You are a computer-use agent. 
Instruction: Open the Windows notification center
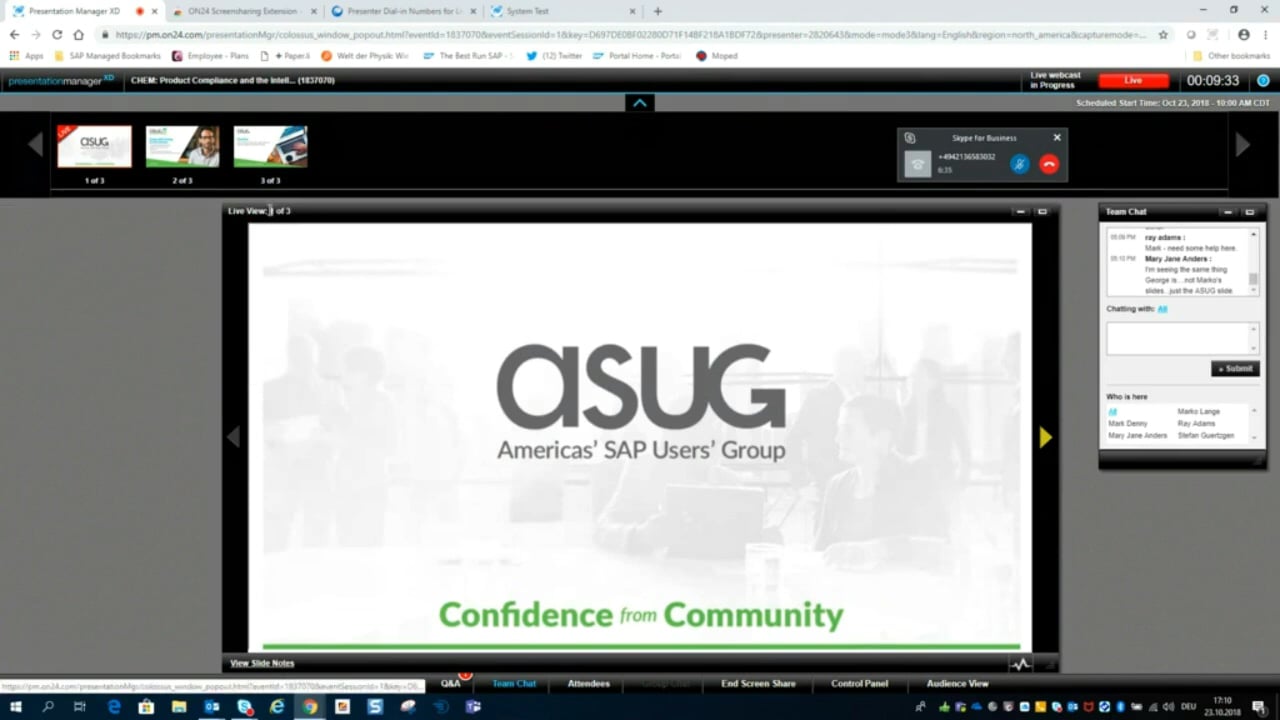coord(1258,707)
